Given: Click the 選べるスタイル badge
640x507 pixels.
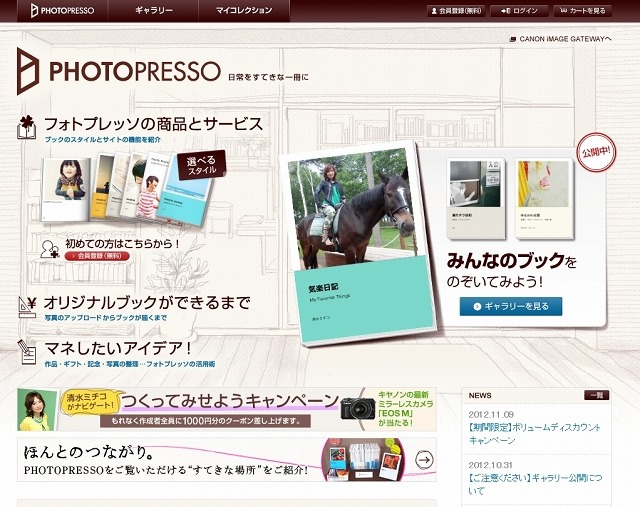Looking at the screenshot, I should coord(201,166).
